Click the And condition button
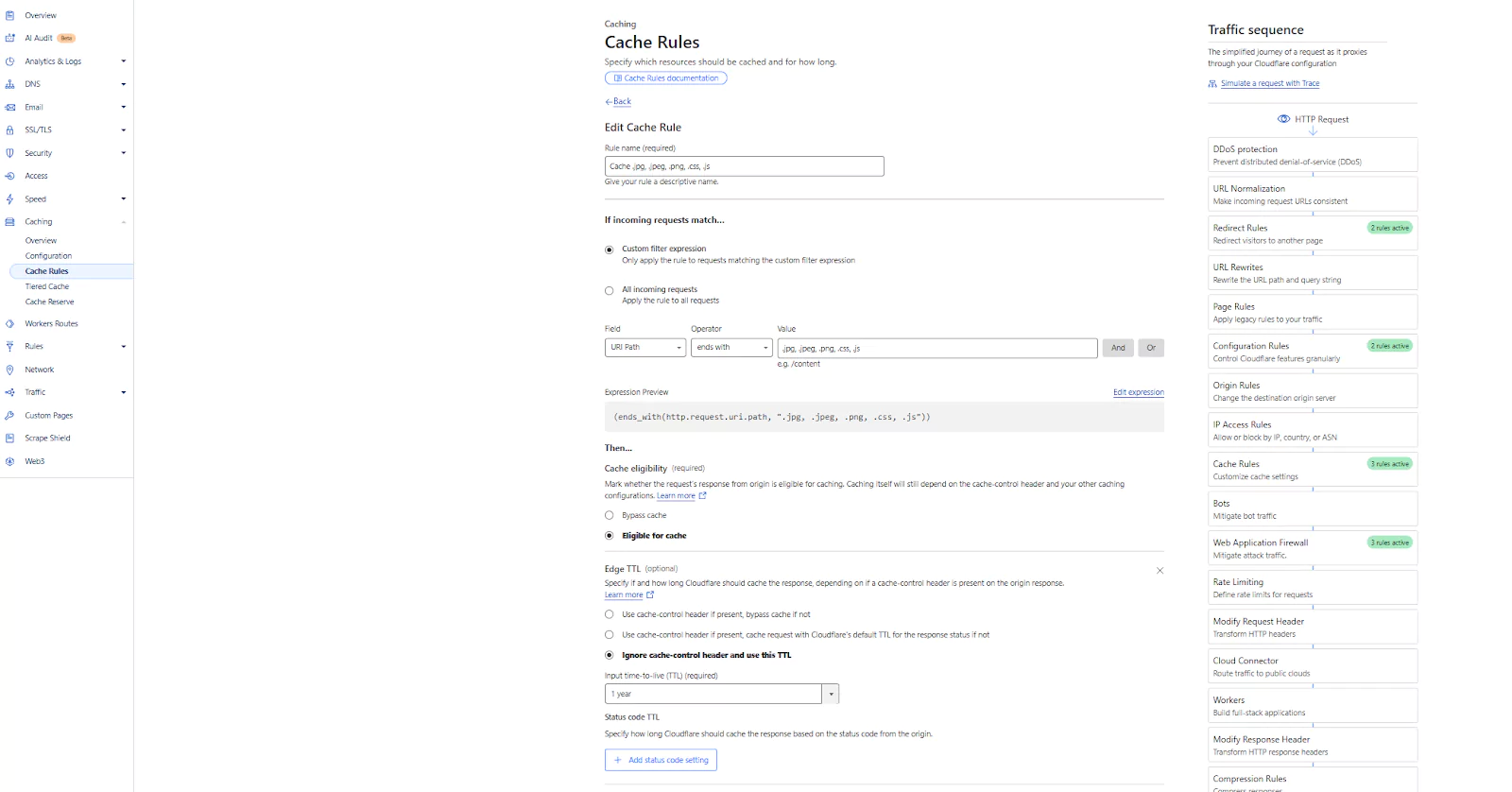The width and height of the screenshot is (1512, 792). [x=1118, y=348]
